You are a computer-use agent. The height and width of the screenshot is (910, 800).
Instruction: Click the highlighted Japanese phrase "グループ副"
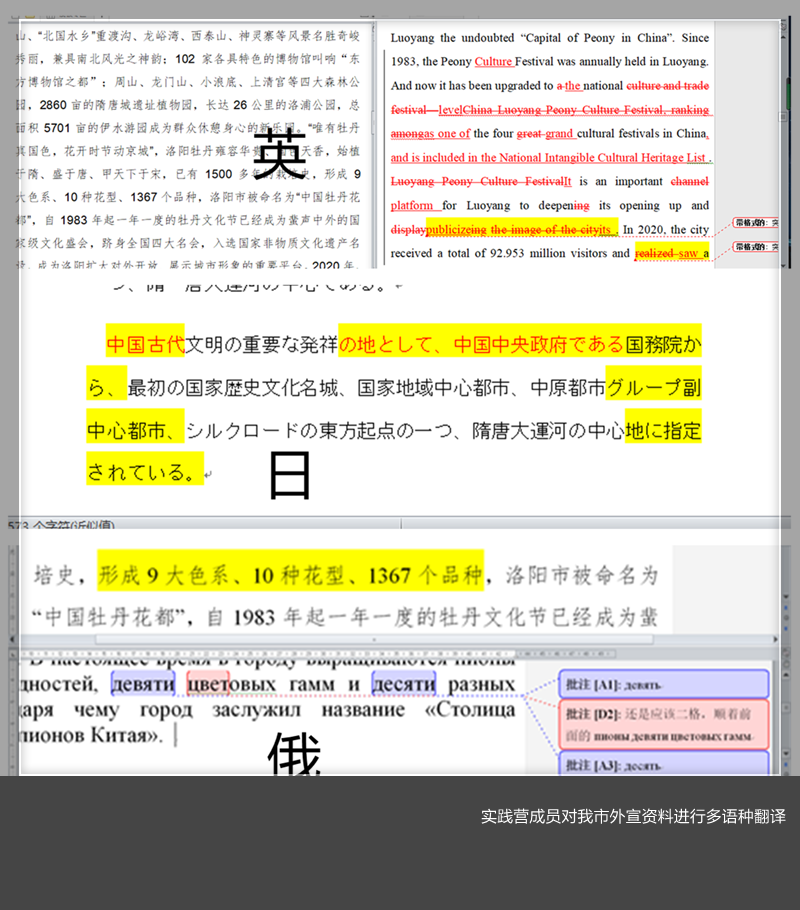(653, 388)
